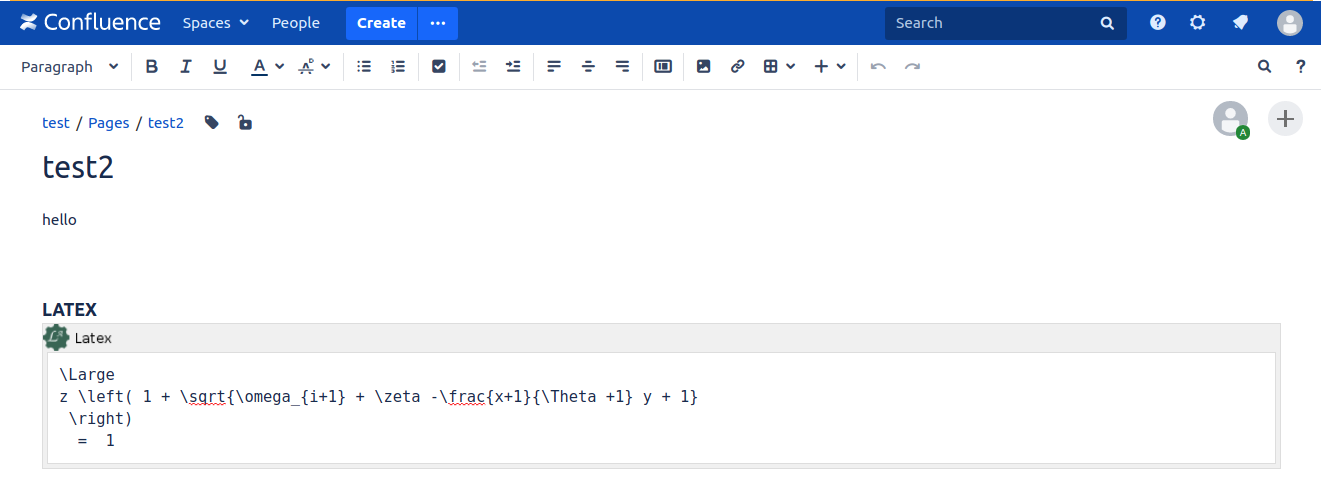Open page restrictions via the unlocked padlock
The height and width of the screenshot is (497, 1321).
[244, 123]
